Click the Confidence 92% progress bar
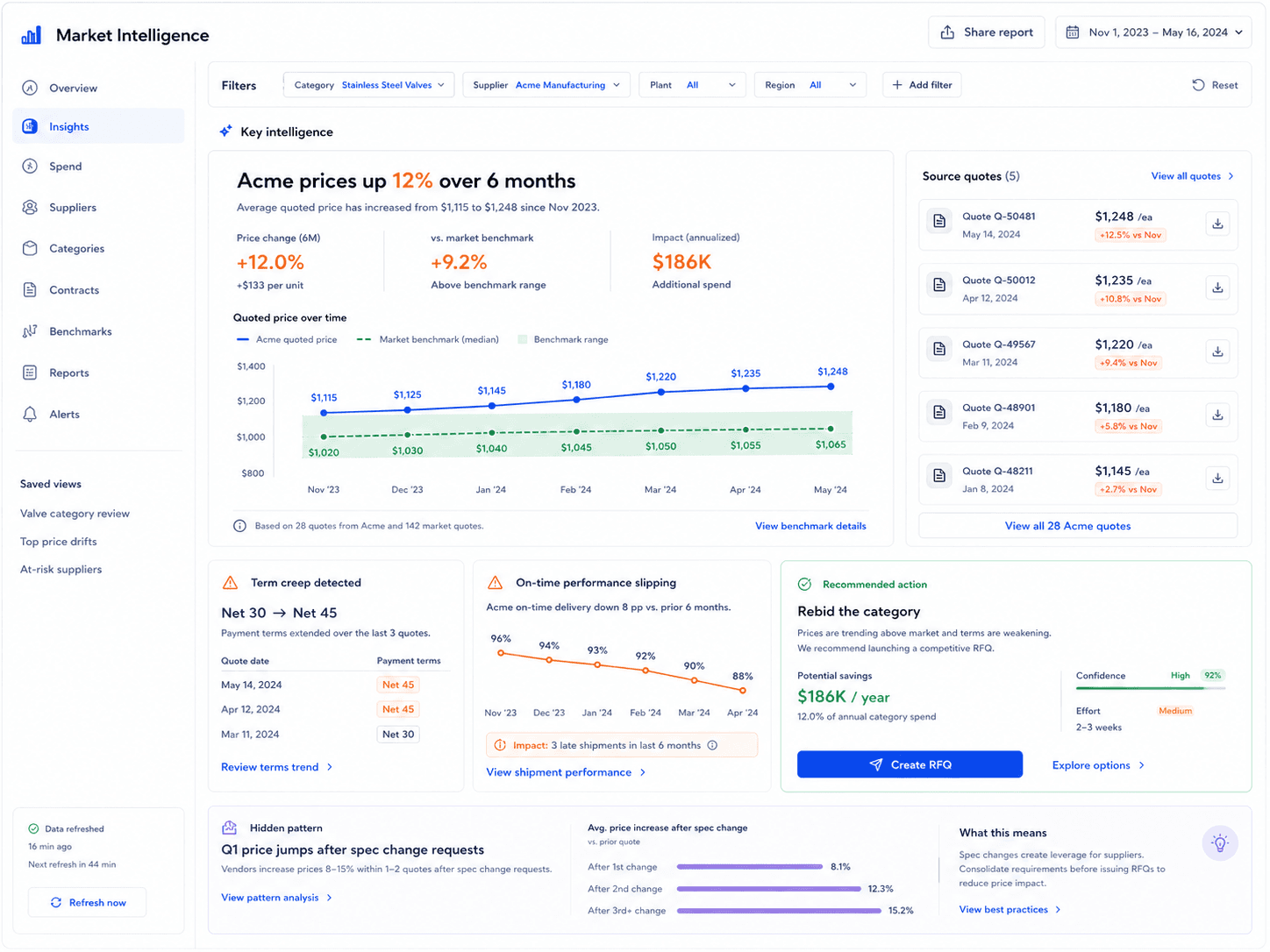 [1150, 689]
